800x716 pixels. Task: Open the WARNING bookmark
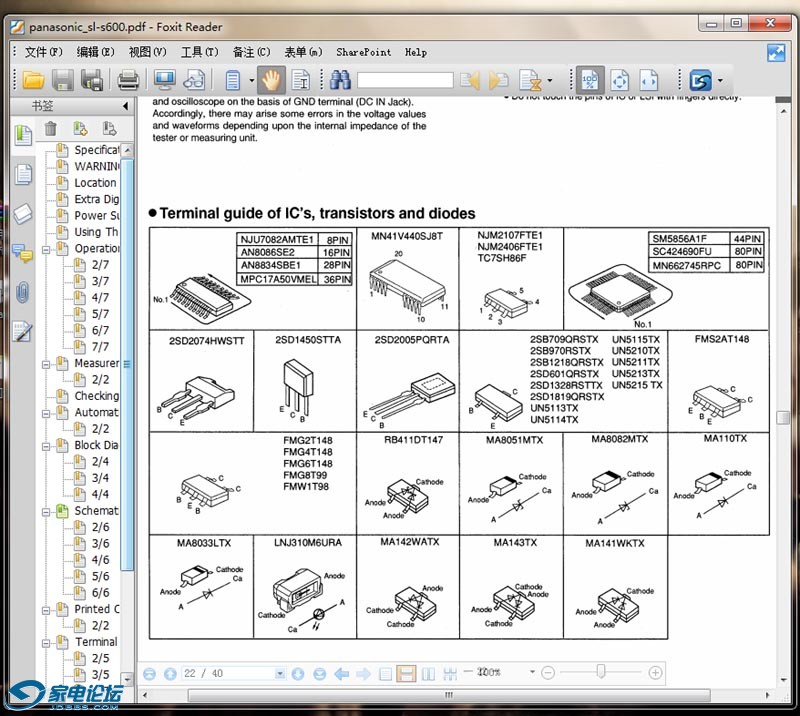click(x=96, y=166)
